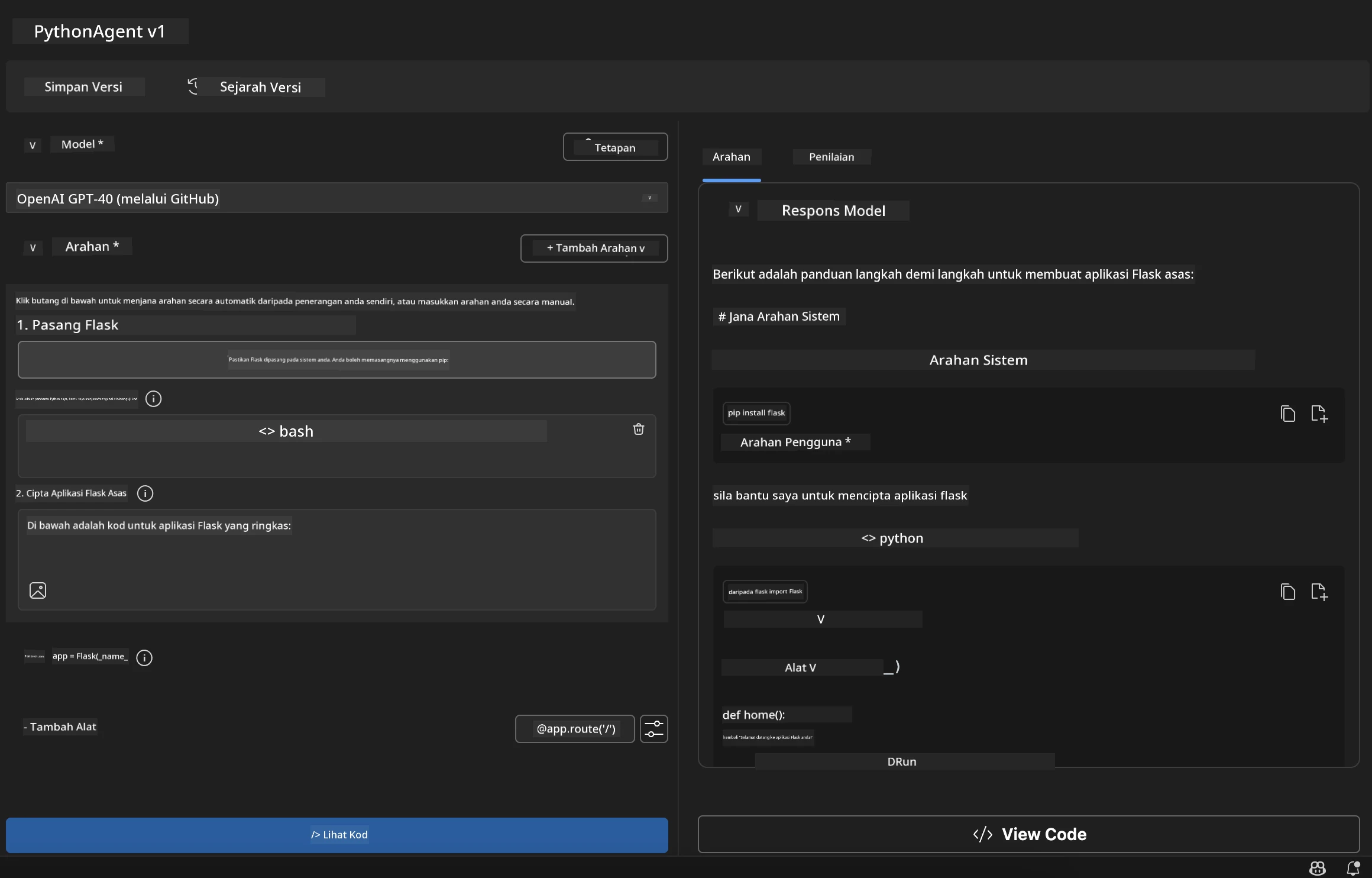The height and width of the screenshot is (878, 1372).
Task: Click the View Code button
Action: [x=1029, y=834]
